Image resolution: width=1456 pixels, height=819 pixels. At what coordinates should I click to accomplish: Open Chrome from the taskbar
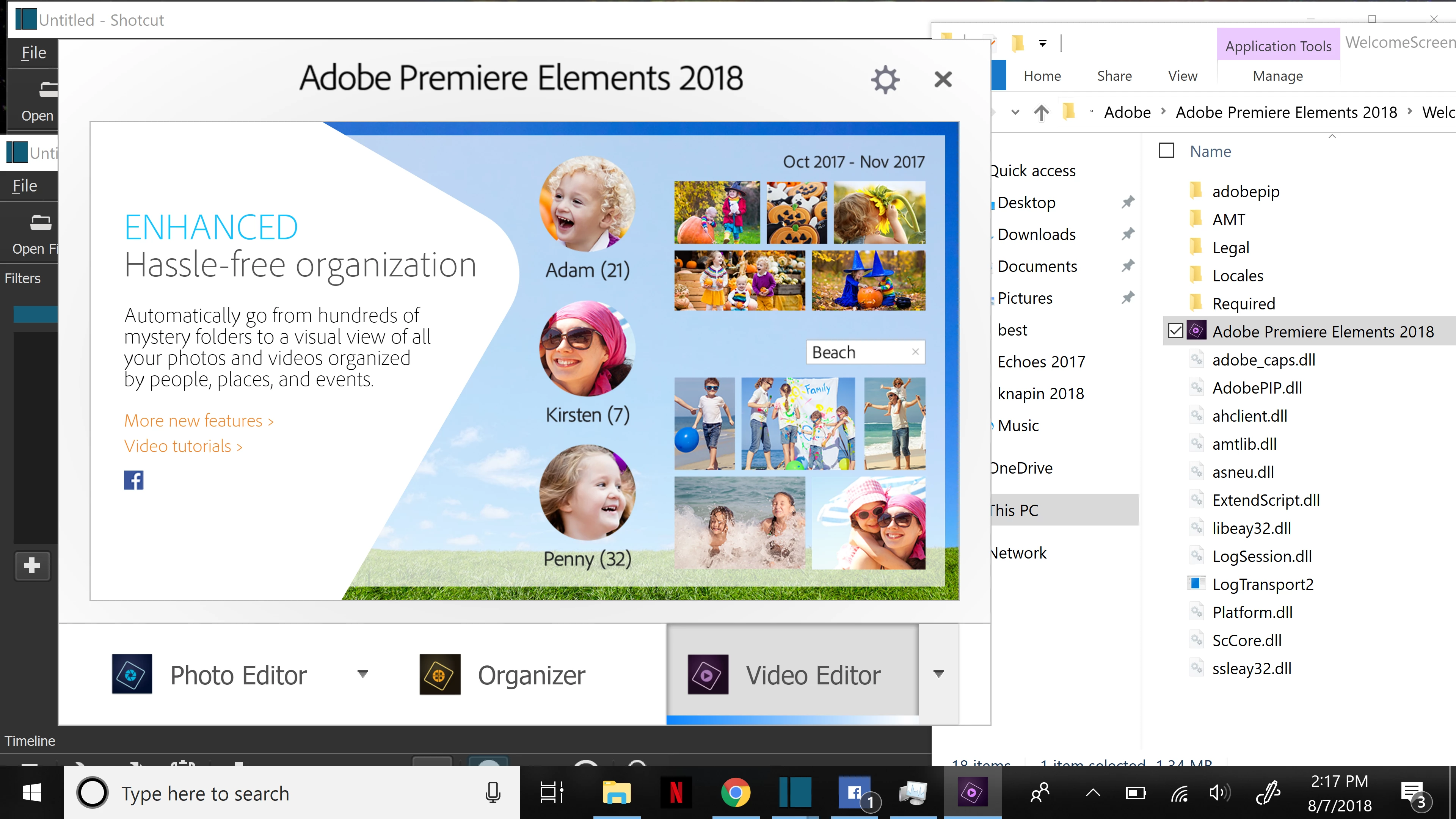pyautogui.click(x=735, y=792)
